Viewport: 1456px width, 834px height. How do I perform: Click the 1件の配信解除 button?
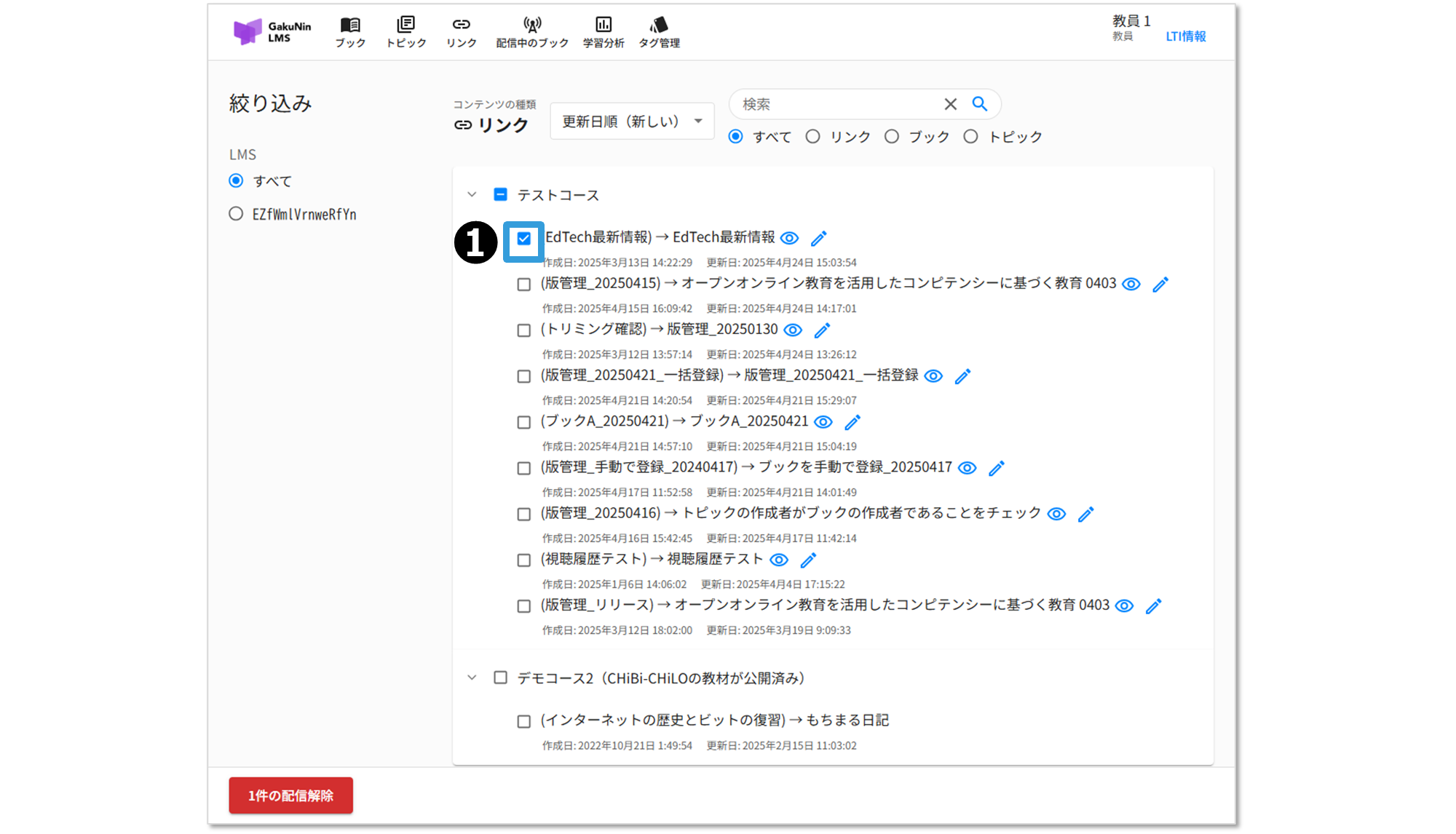[x=290, y=795]
